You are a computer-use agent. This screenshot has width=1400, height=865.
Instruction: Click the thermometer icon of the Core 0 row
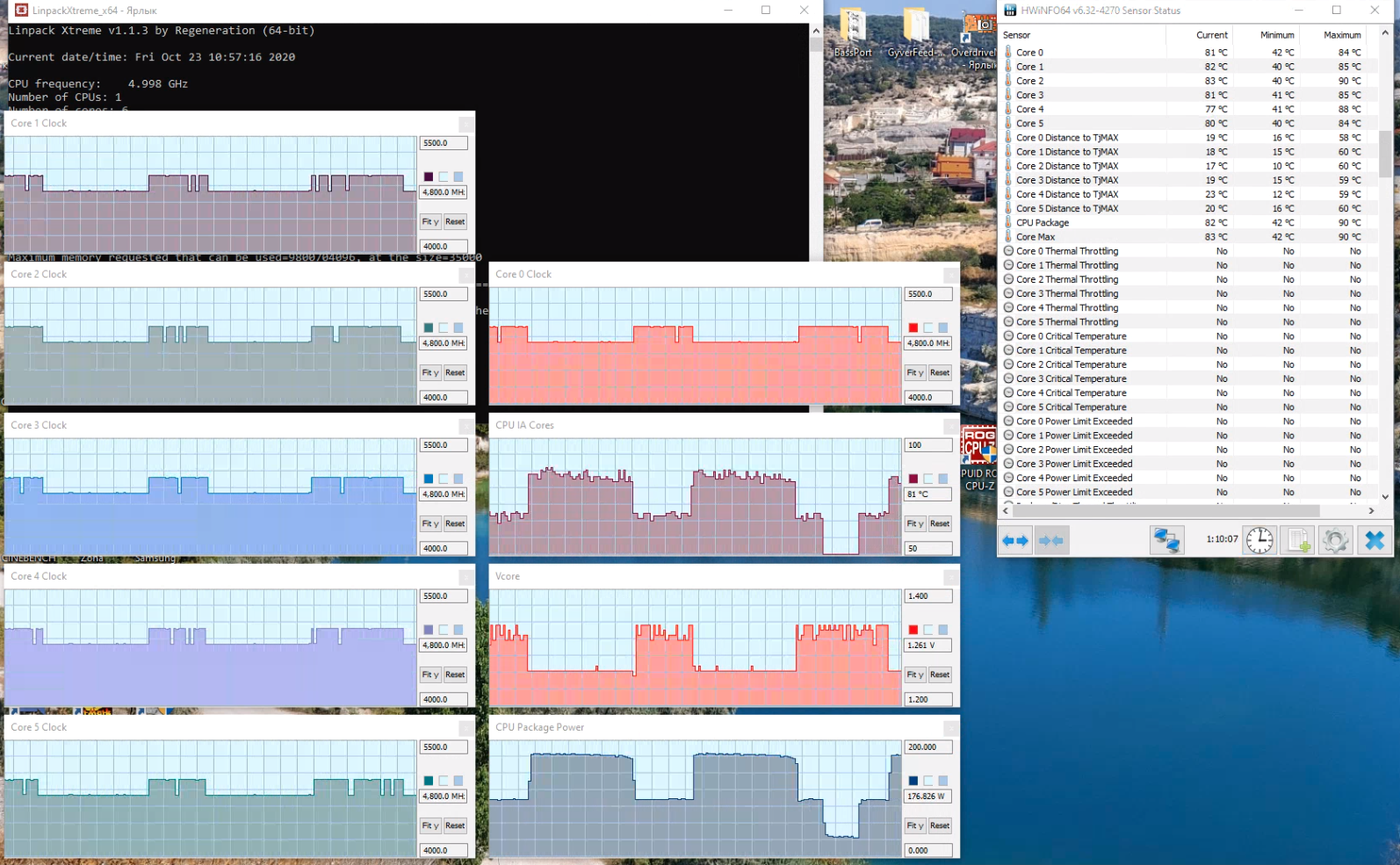(1008, 53)
